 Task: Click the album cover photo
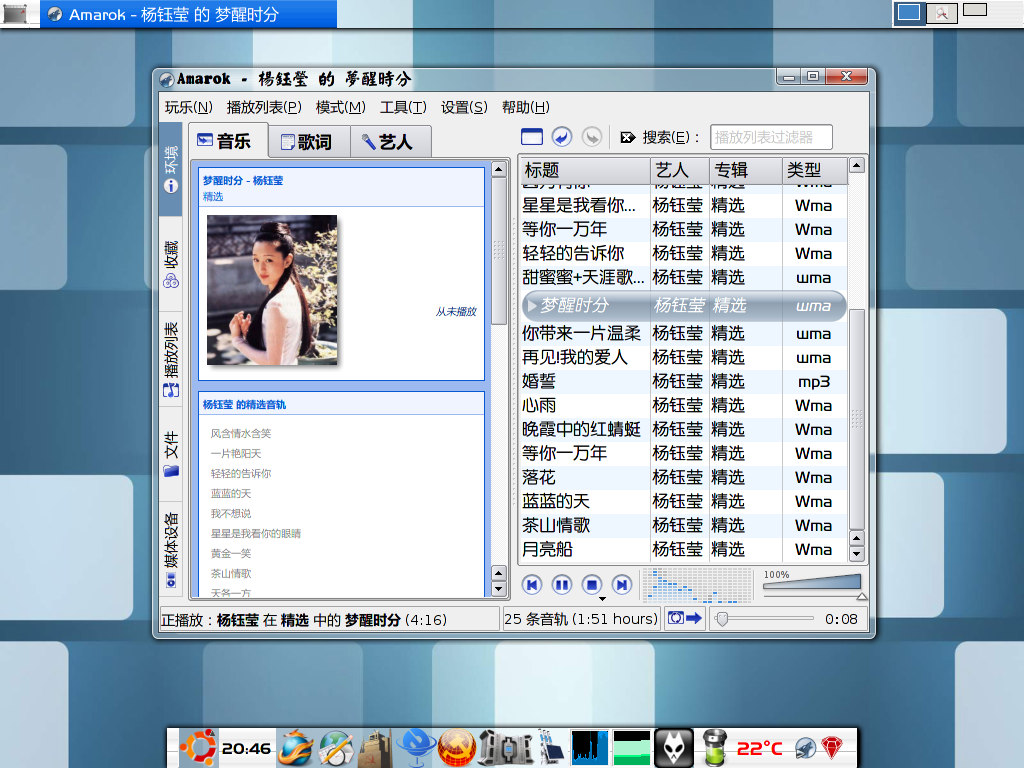coord(272,290)
